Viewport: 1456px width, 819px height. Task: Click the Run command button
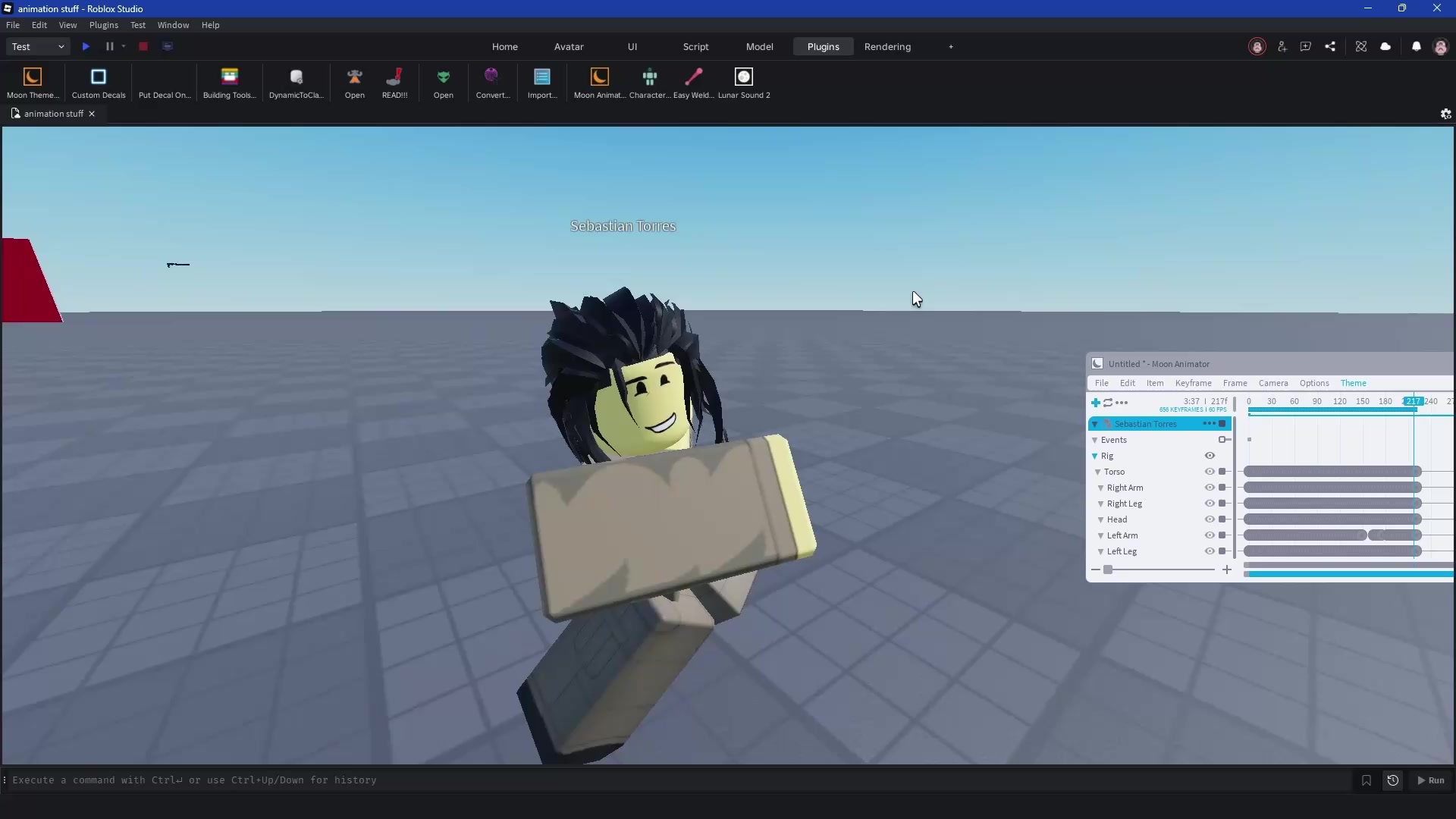(1431, 780)
